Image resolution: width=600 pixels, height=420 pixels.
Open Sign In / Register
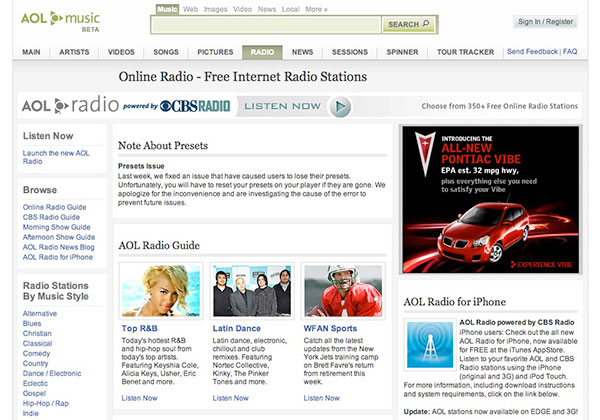point(545,22)
